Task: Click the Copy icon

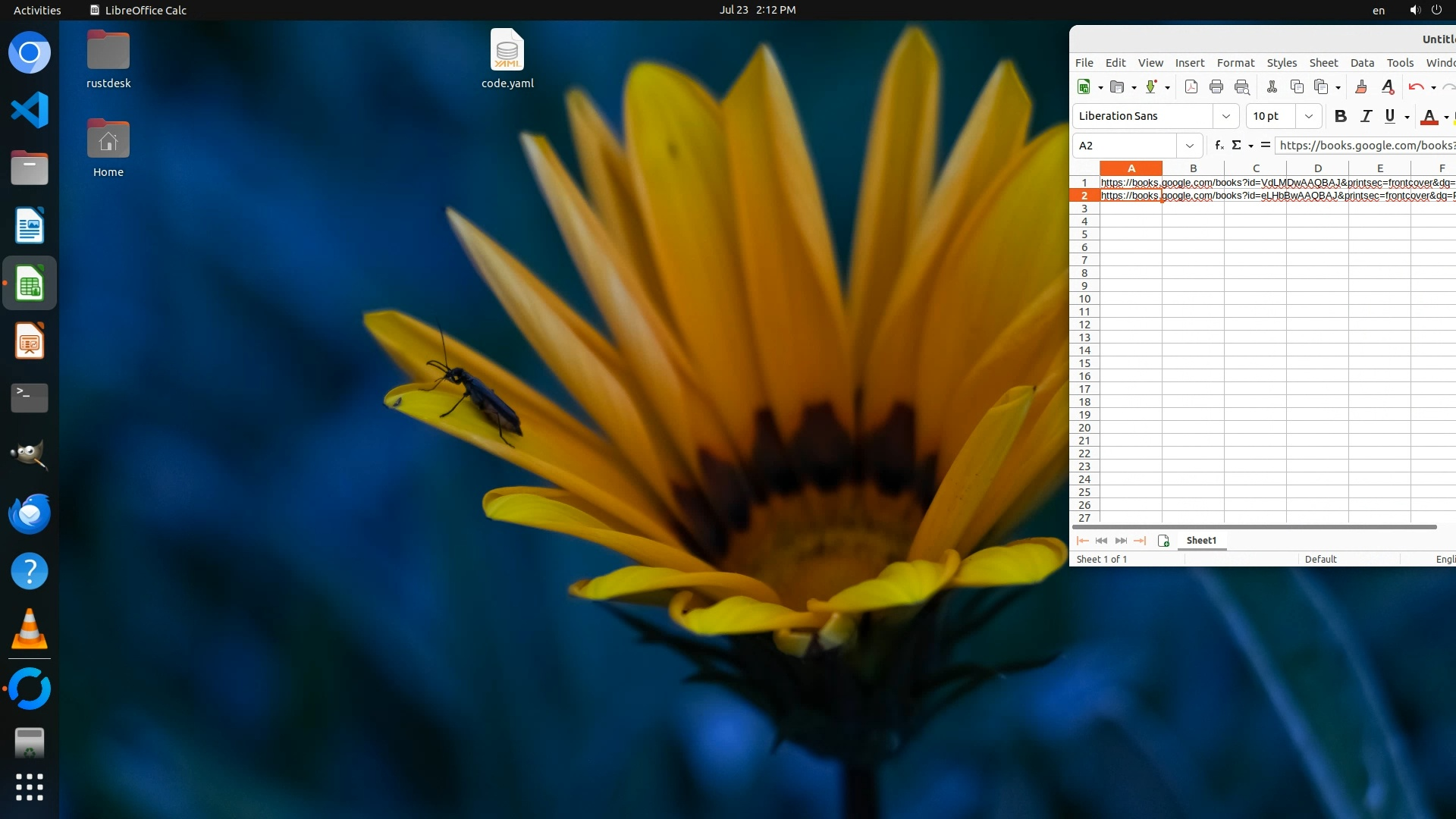Action: click(x=1297, y=86)
